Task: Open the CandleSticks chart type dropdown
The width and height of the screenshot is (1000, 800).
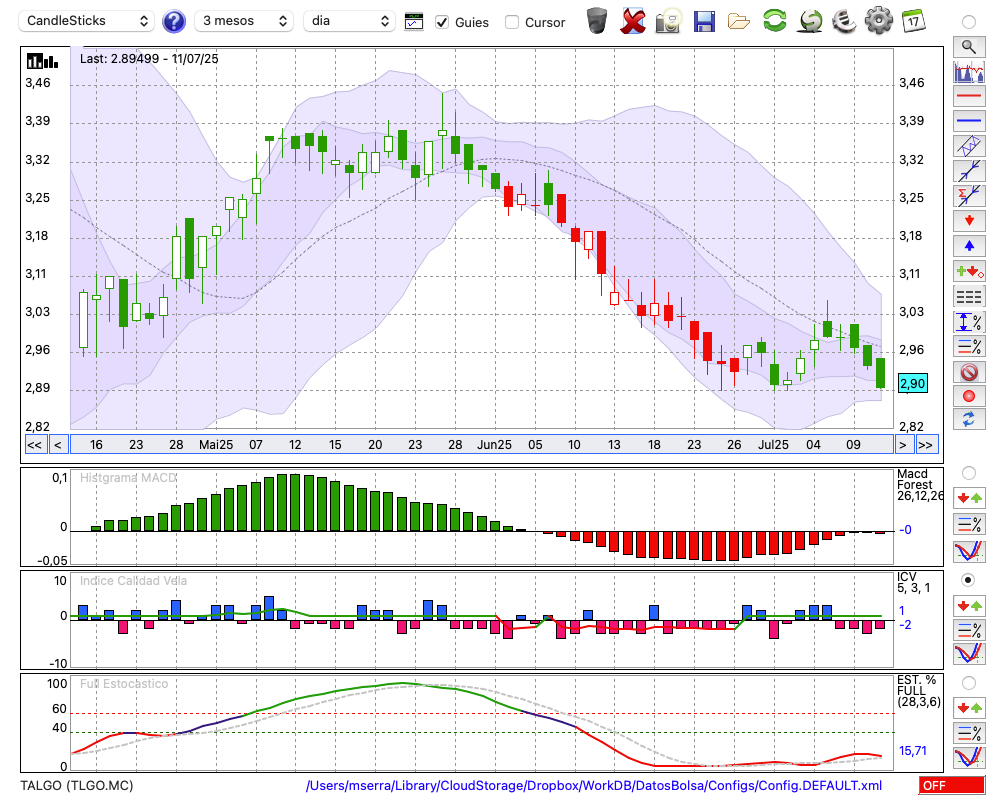Action: coord(87,21)
